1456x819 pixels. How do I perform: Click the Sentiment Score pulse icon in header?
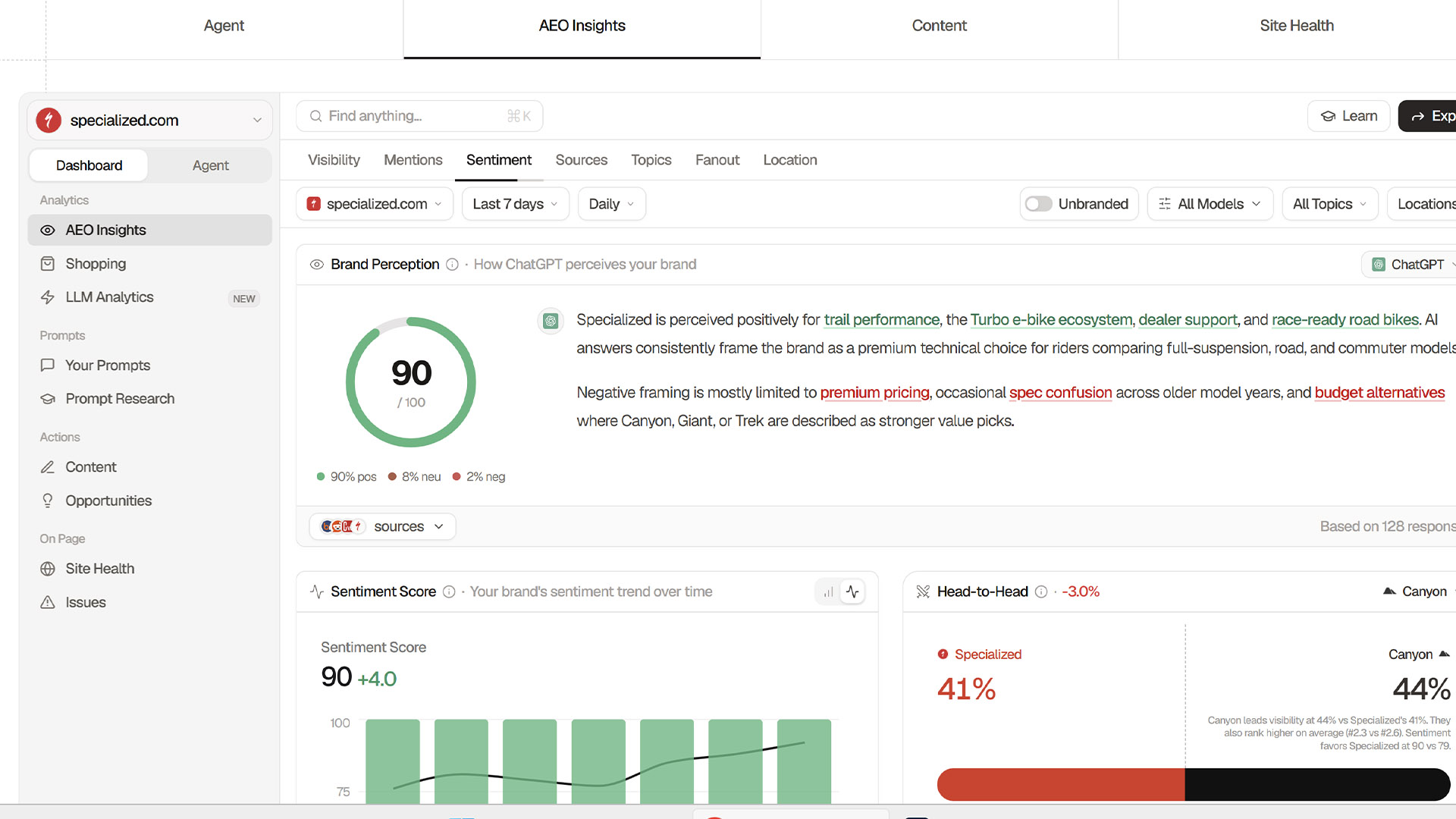click(317, 591)
